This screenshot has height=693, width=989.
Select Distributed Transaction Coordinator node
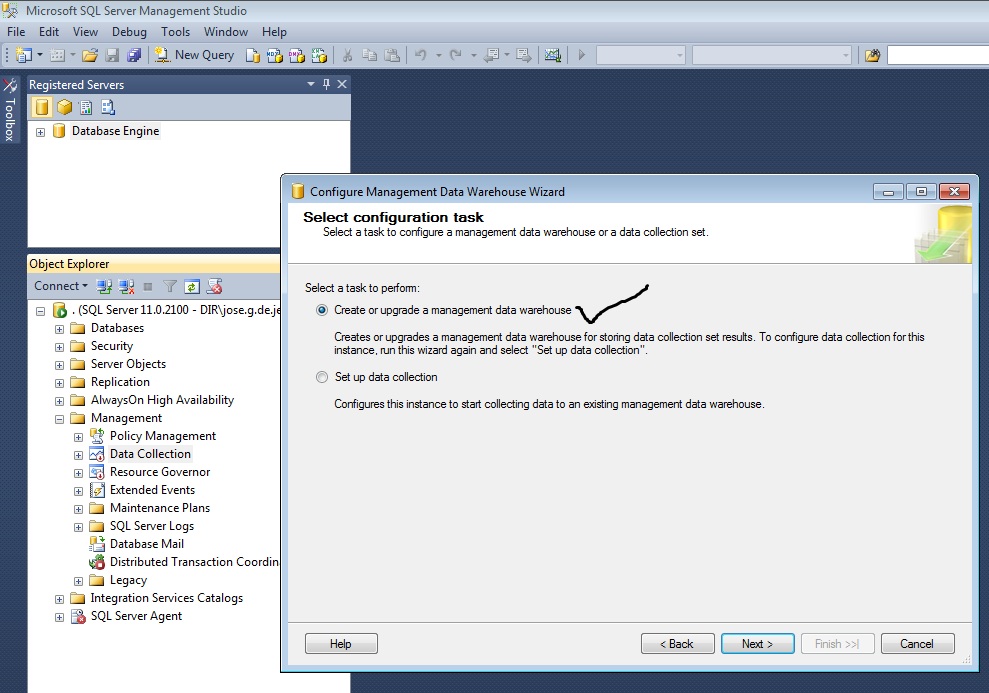[194, 561]
